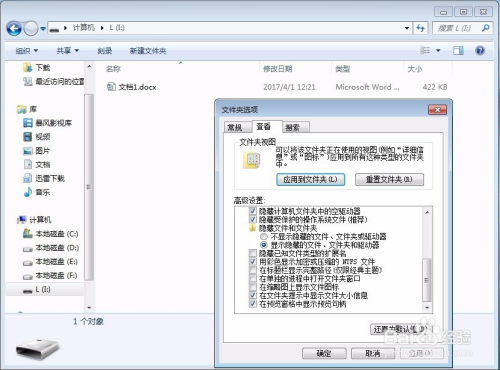
Task: Click the advanced settings list up arrow
Action: (x=427, y=212)
